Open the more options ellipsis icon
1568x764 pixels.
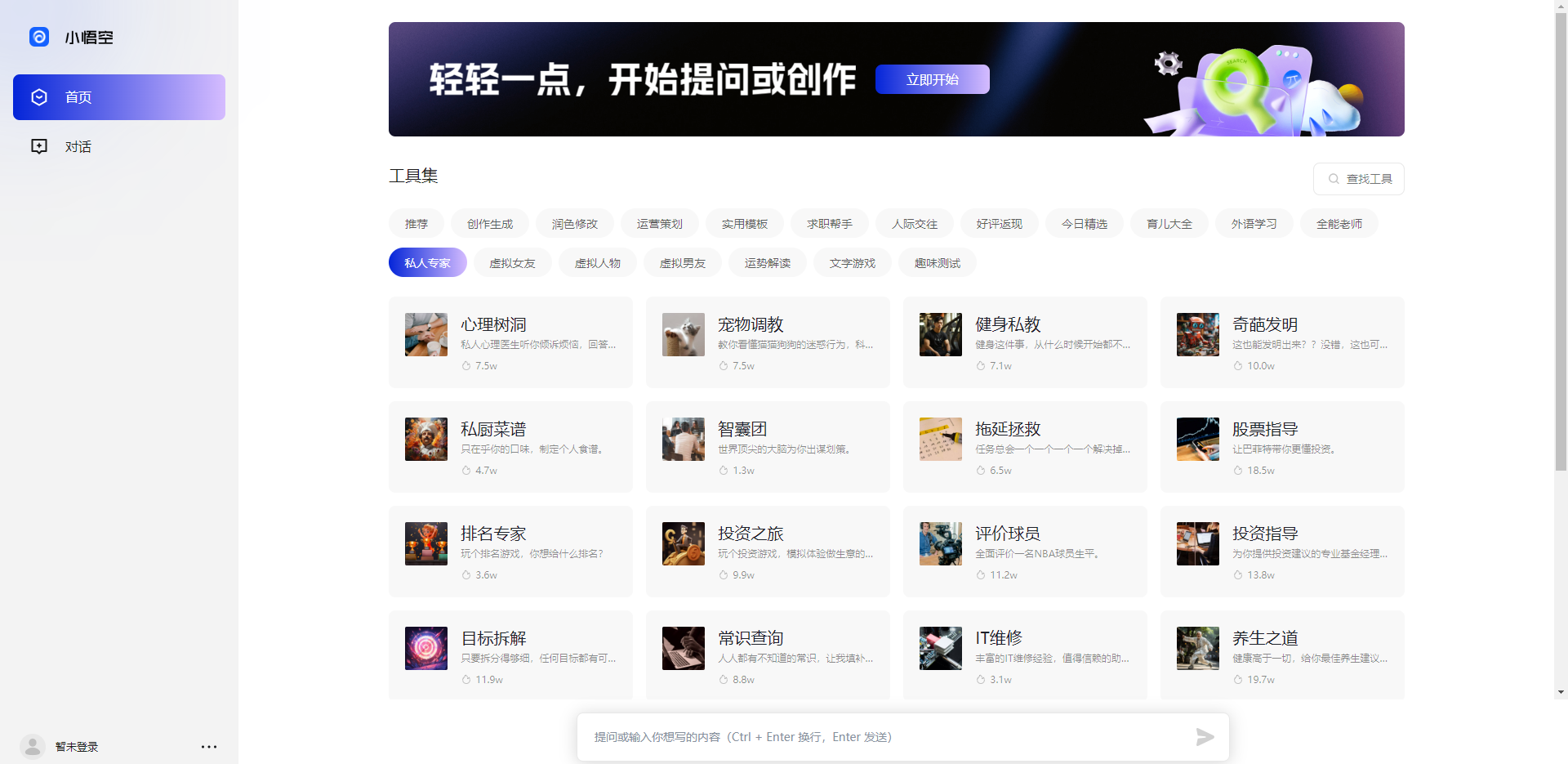(x=209, y=746)
